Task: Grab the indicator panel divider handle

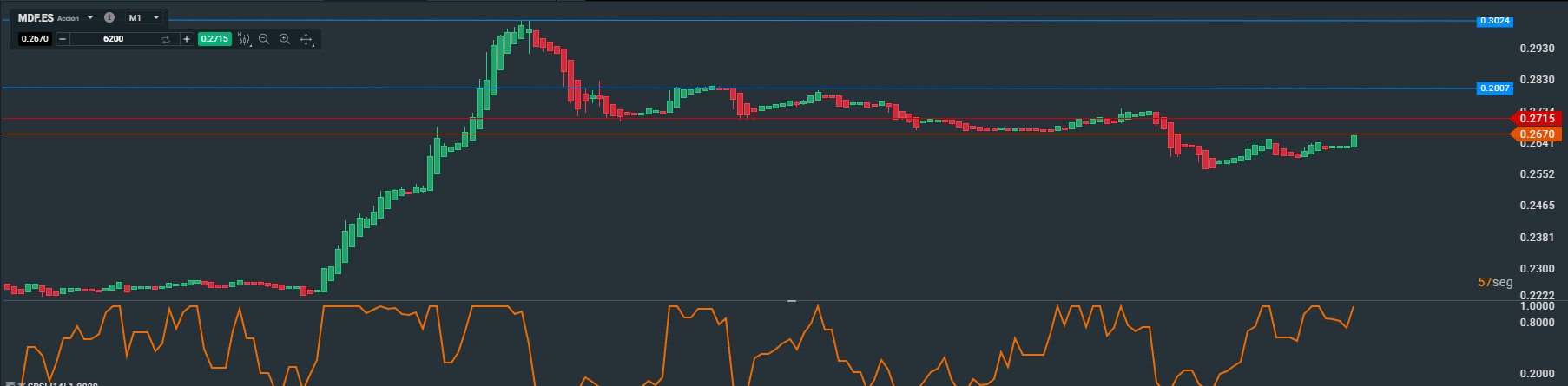Action: coord(792,300)
